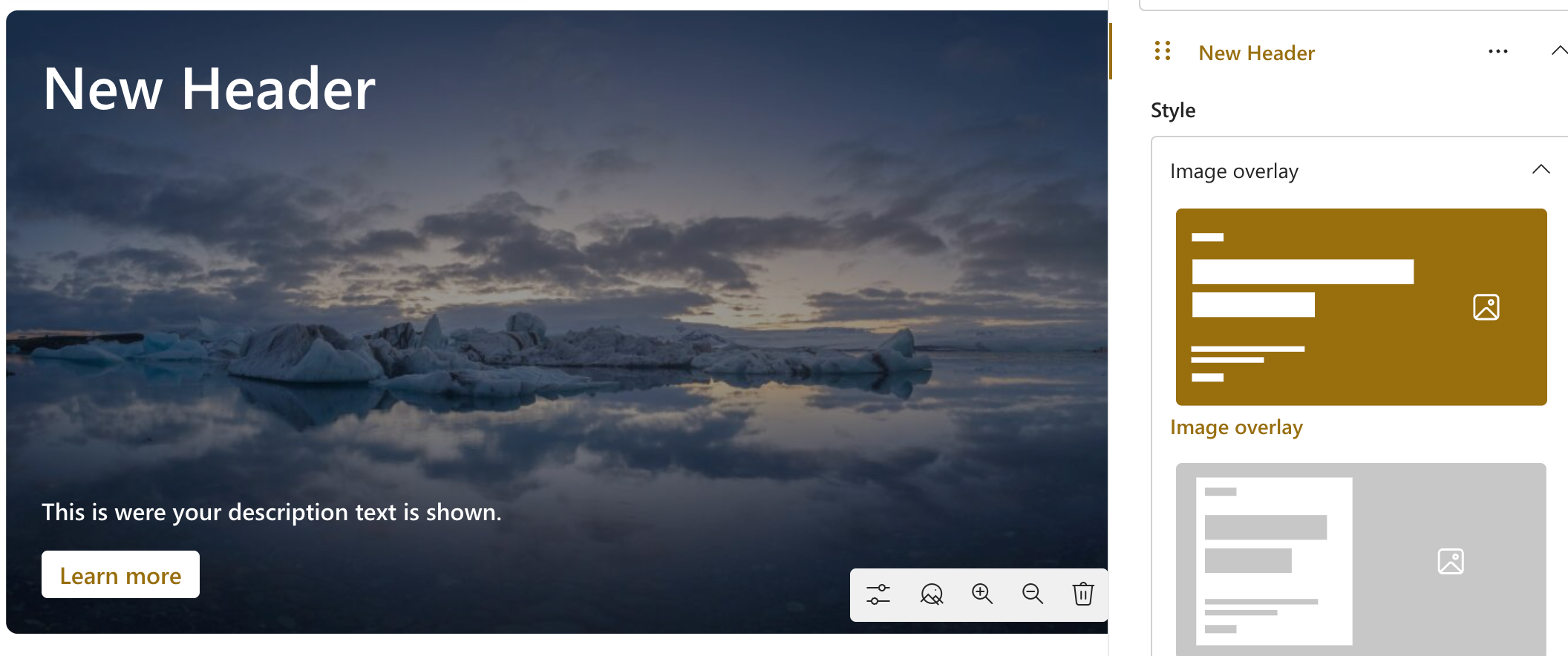Click the iceberg background image

click(x=594, y=334)
